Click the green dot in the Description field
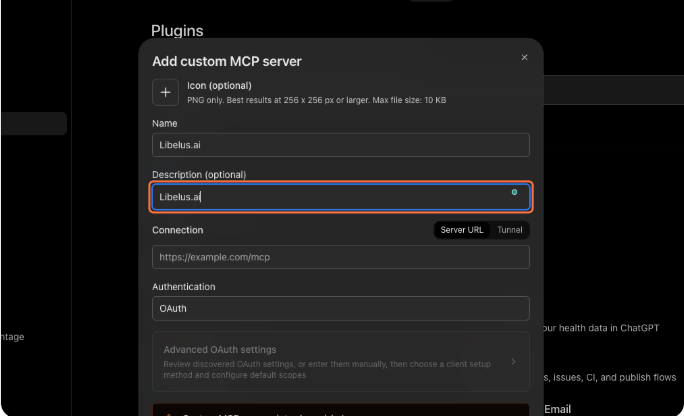The image size is (684, 416). pyautogui.click(x=514, y=192)
